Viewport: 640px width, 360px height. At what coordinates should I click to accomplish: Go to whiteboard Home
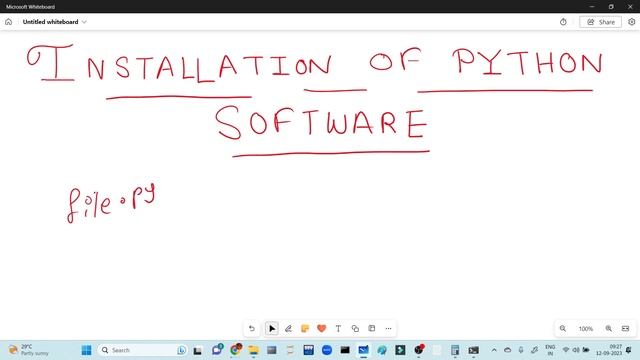coord(9,22)
